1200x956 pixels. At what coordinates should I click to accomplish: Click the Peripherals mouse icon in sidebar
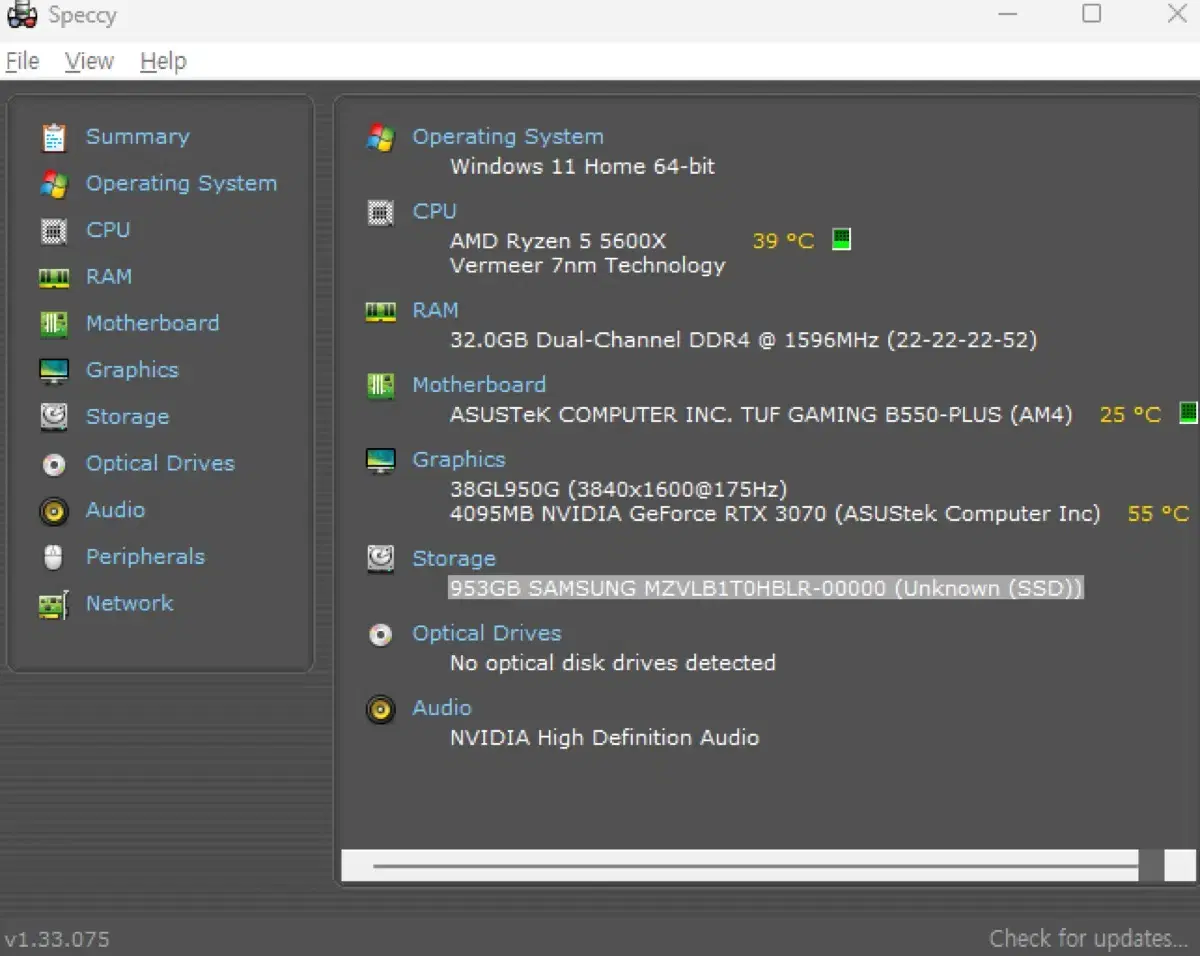[x=54, y=557]
